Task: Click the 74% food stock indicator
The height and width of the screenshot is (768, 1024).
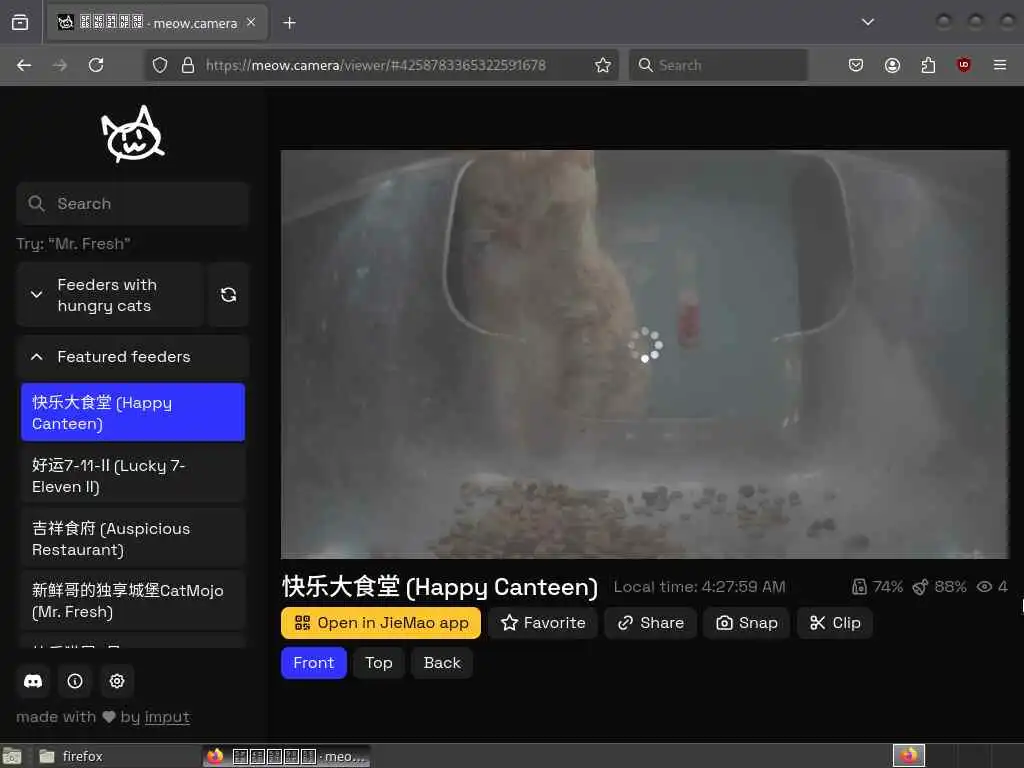Action: 878,586
